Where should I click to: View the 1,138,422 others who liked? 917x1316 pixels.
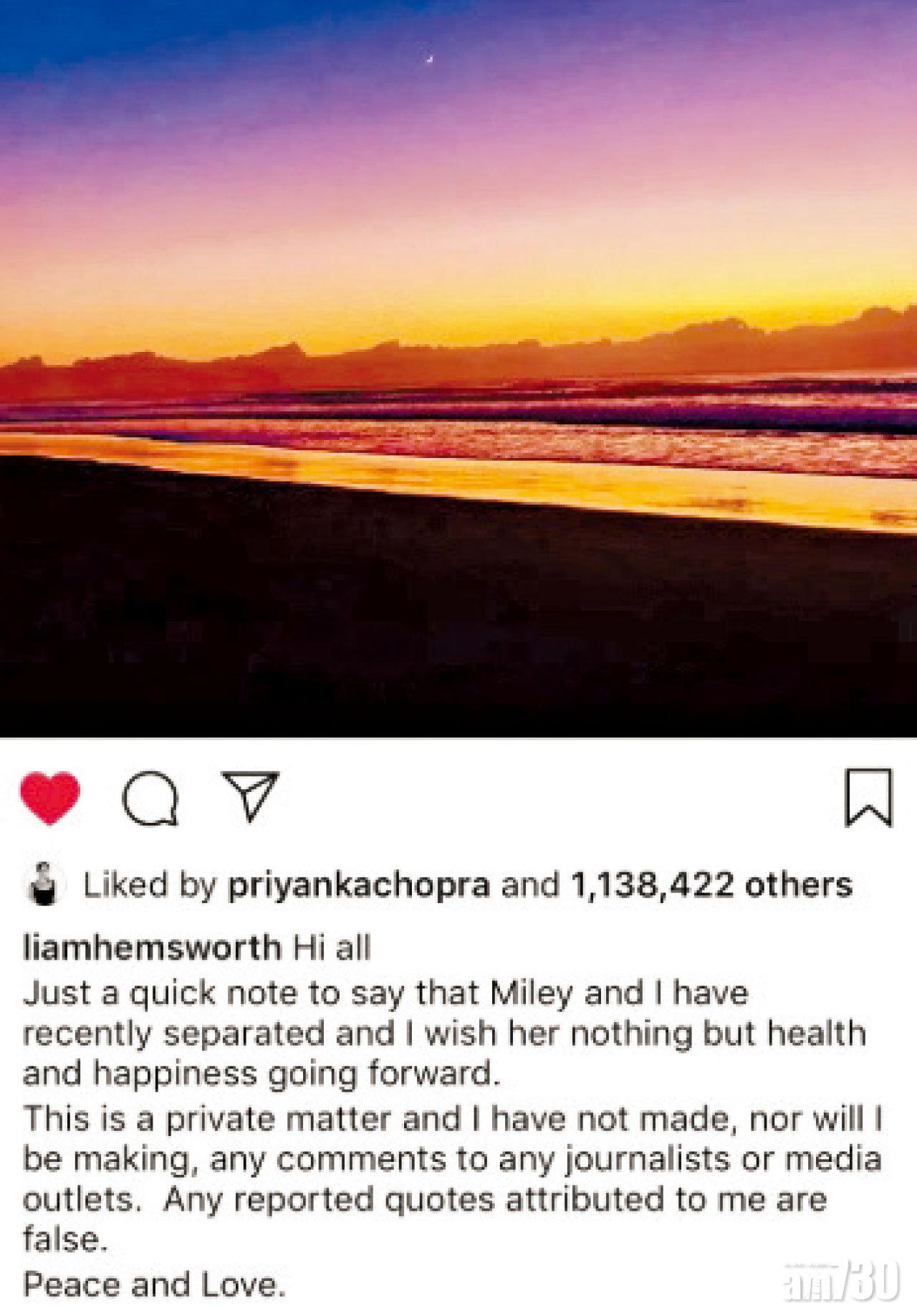click(x=711, y=885)
